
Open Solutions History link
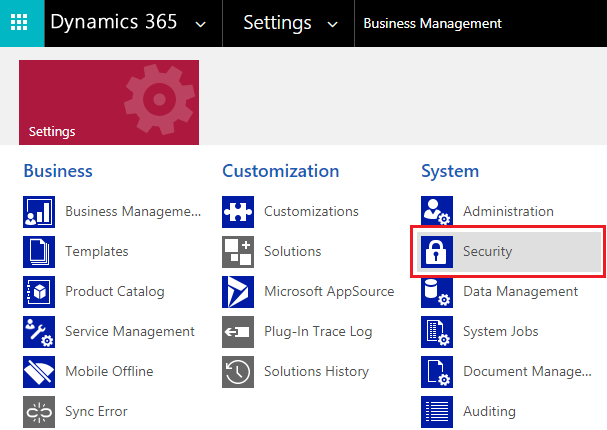click(x=316, y=371)
